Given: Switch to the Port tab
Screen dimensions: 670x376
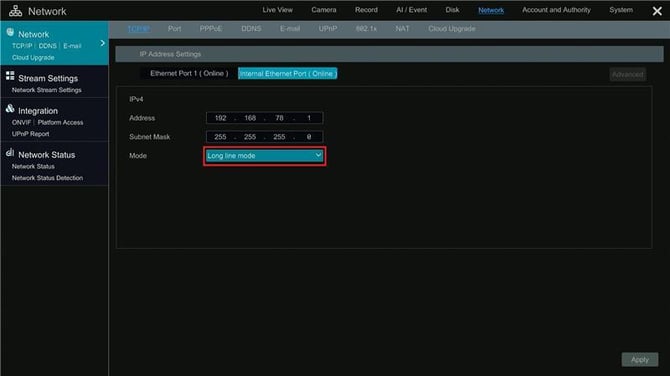Looking at the screenshot, I should tap(174, 29).
